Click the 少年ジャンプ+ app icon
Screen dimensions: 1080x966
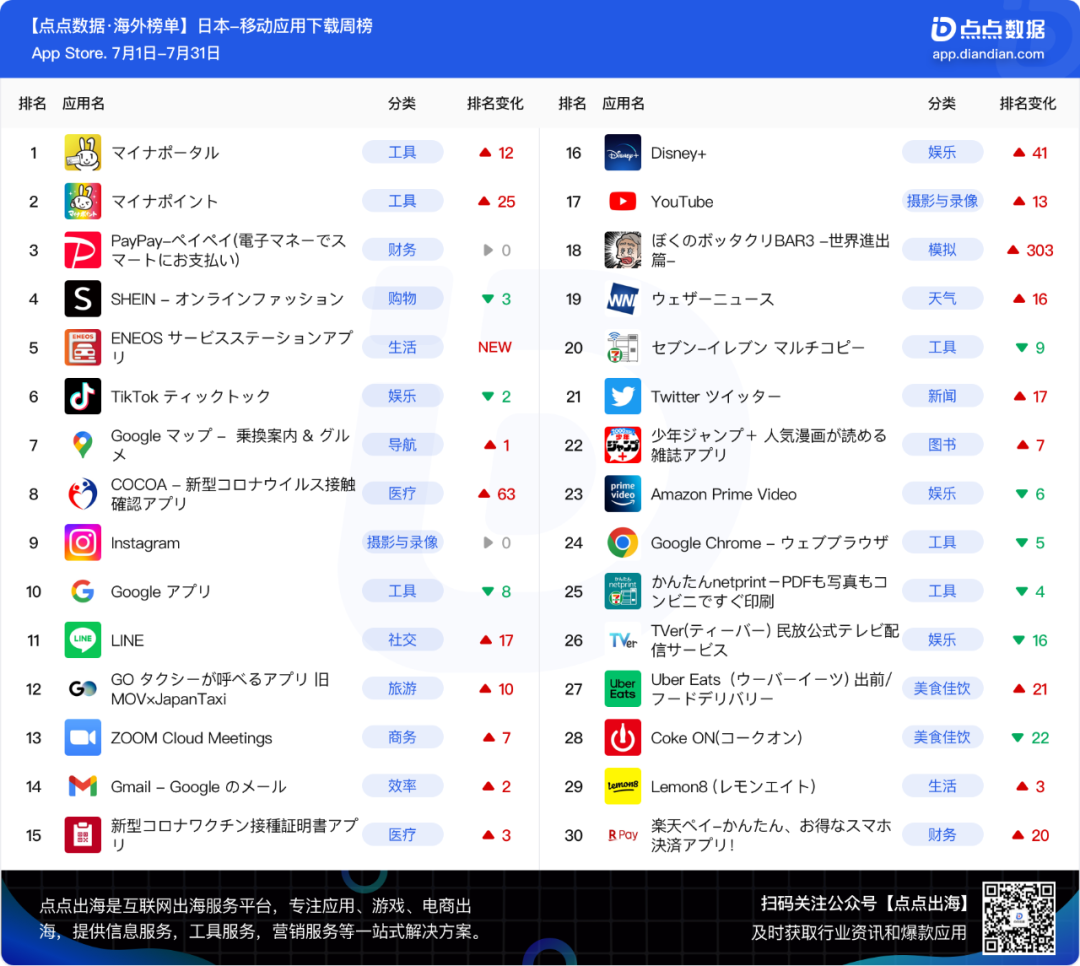tap(623, 445)
